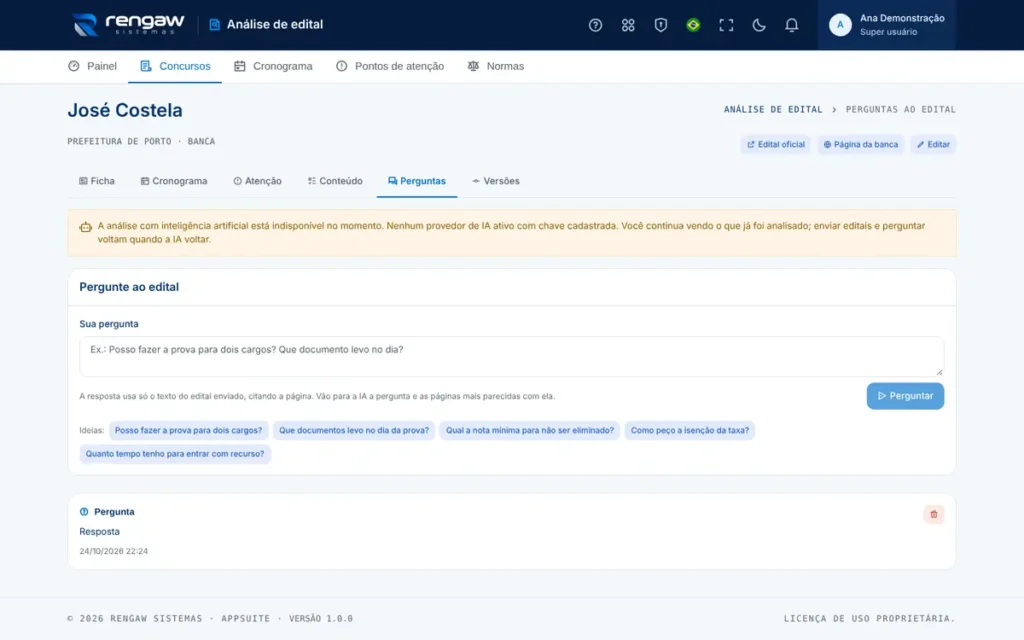Click the 'Pergunta' heading in the question card

point(114,512)
